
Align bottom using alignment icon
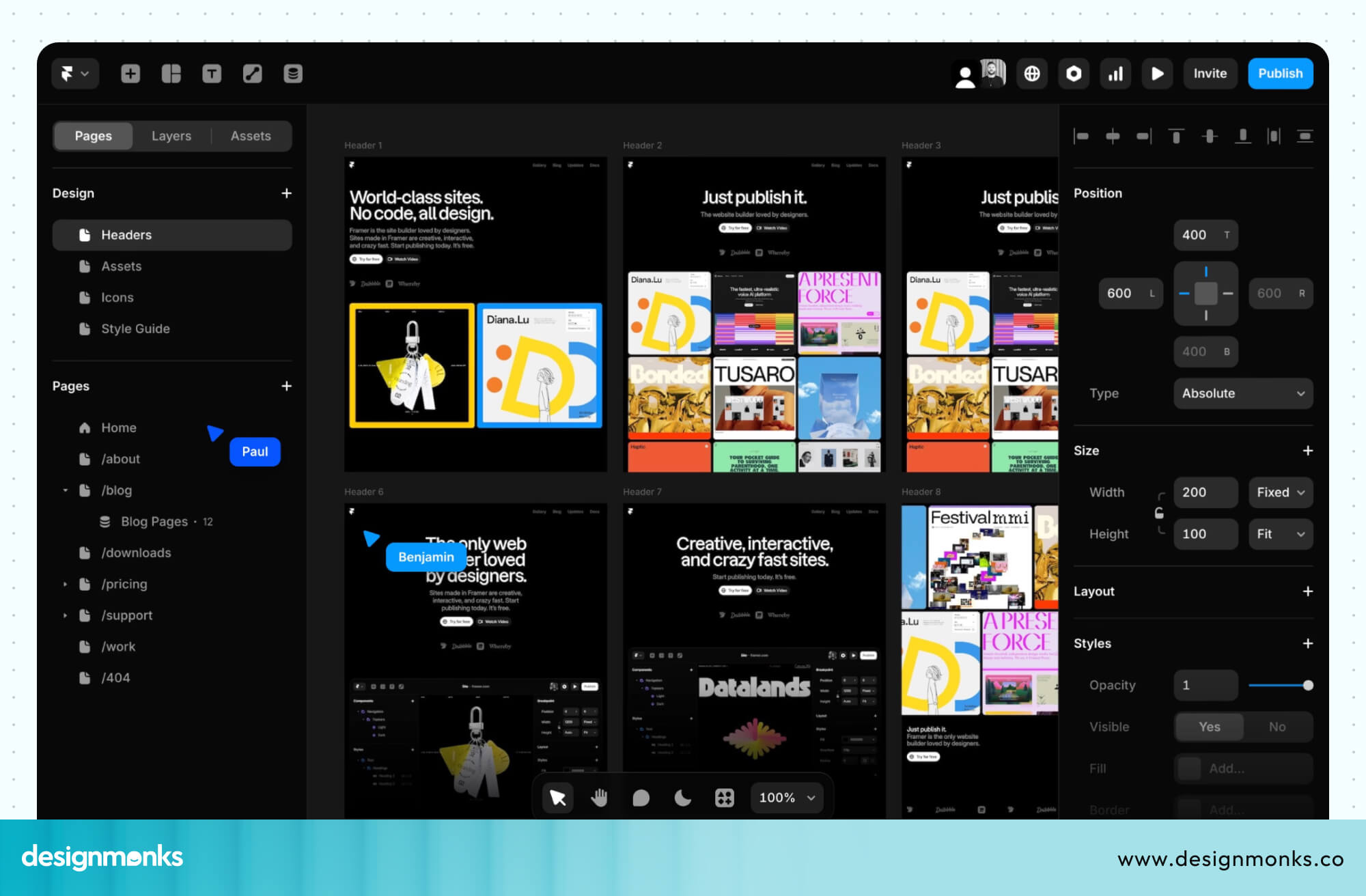click(x=1243, y=137)
